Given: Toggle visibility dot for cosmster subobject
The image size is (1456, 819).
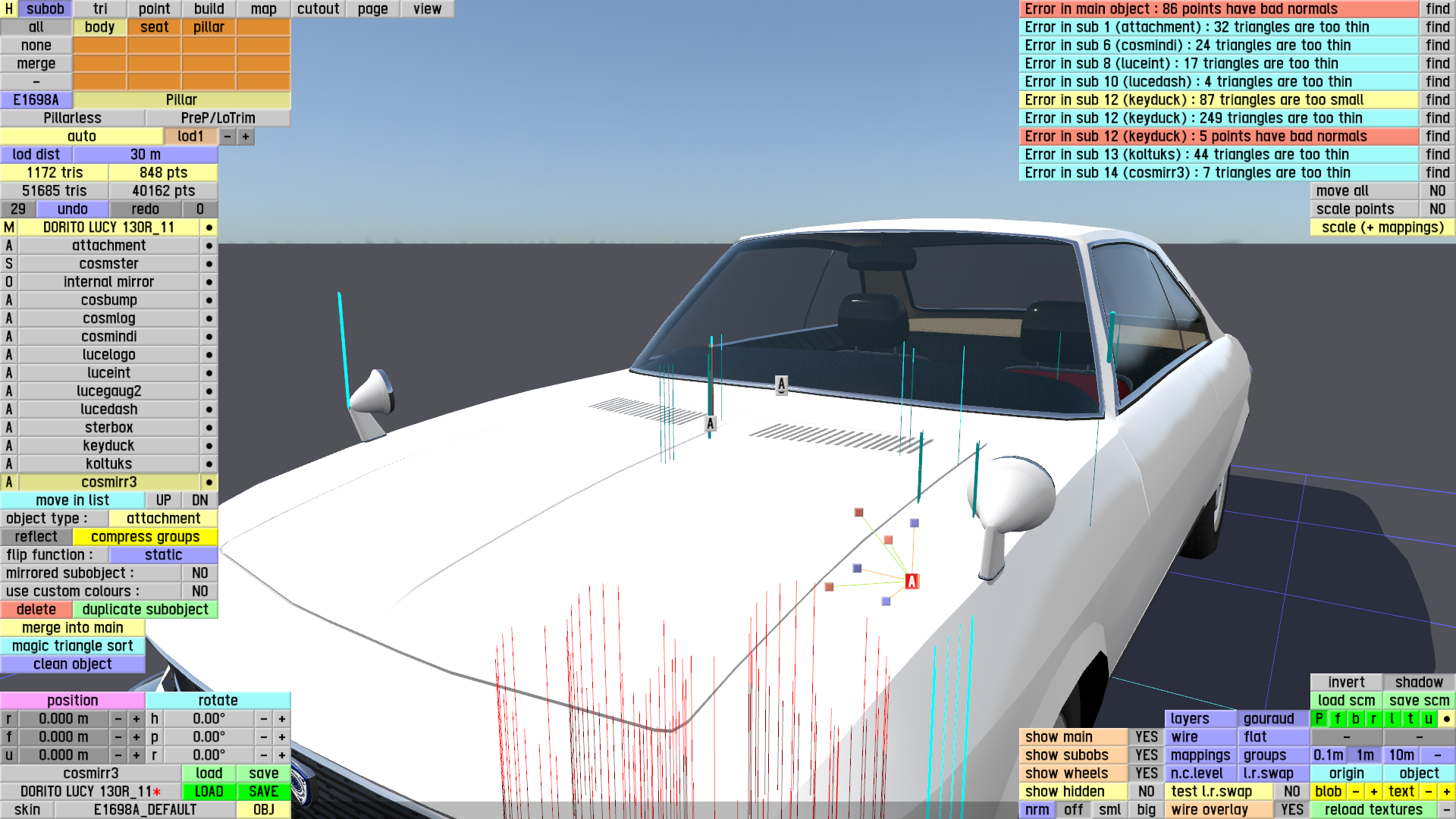Looking at the screenshot, I should tap(209, 264).
